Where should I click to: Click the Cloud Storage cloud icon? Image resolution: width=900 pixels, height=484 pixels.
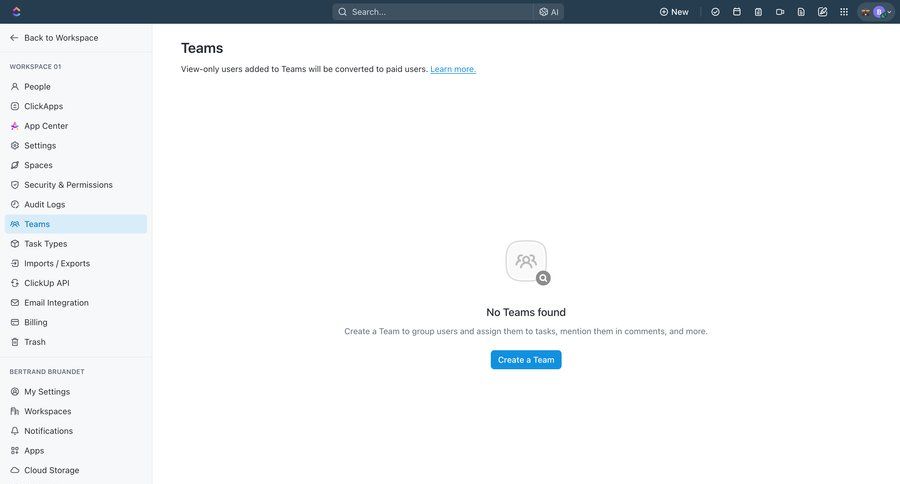15,470
